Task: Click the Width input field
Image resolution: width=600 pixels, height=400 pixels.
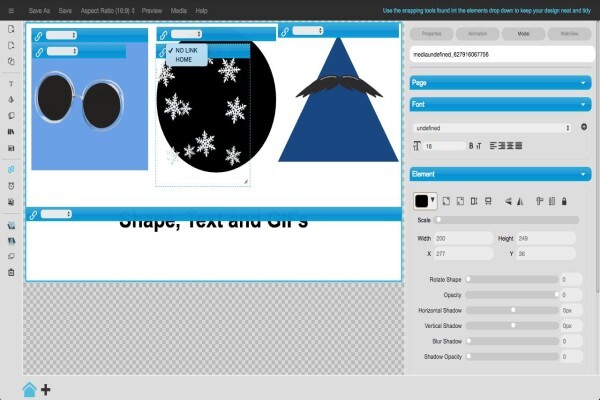Action: pos(463,238)
